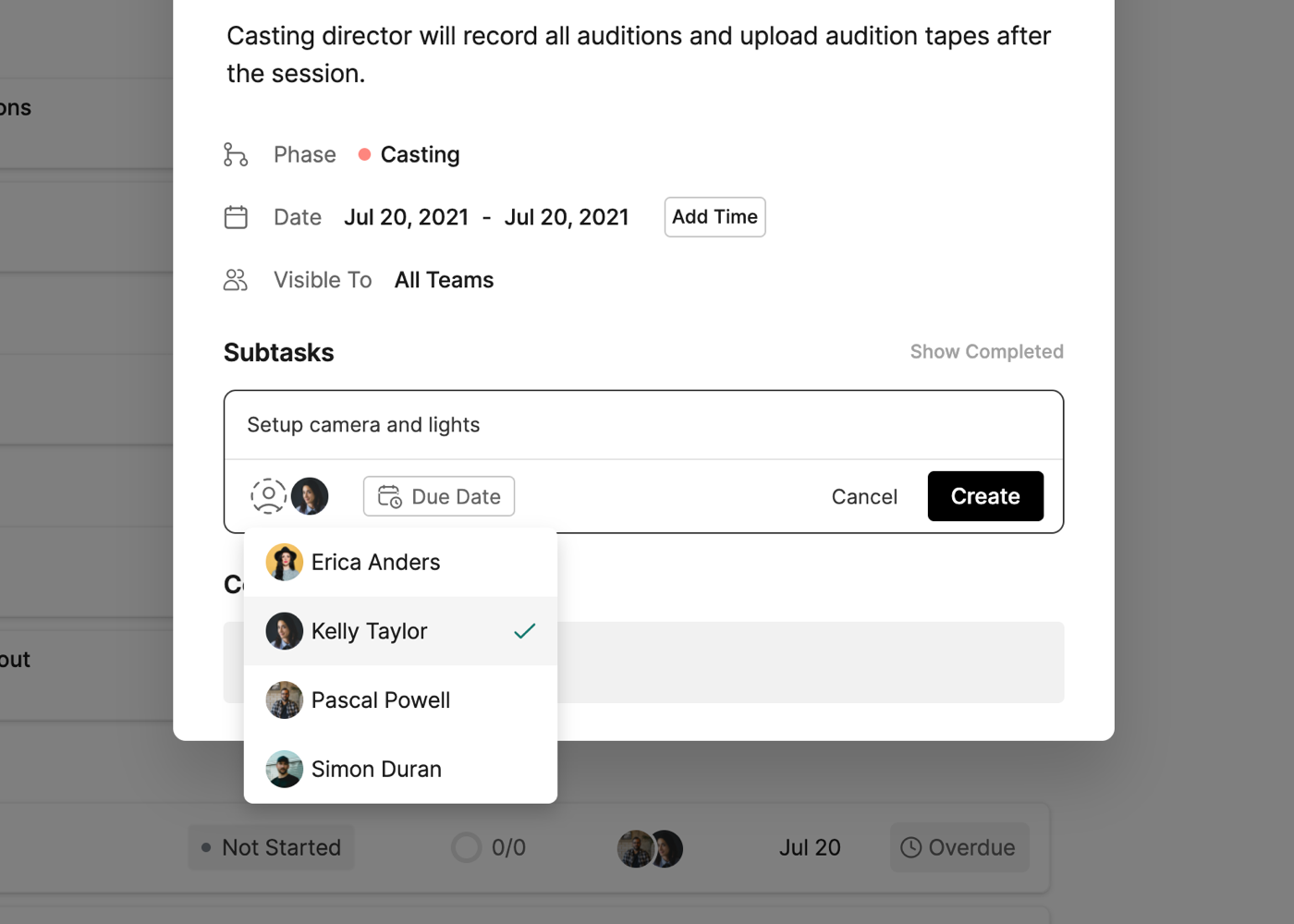Click the dashed add-assignee icon
This screenshot has height=924, width=1294.
[268, 496]
